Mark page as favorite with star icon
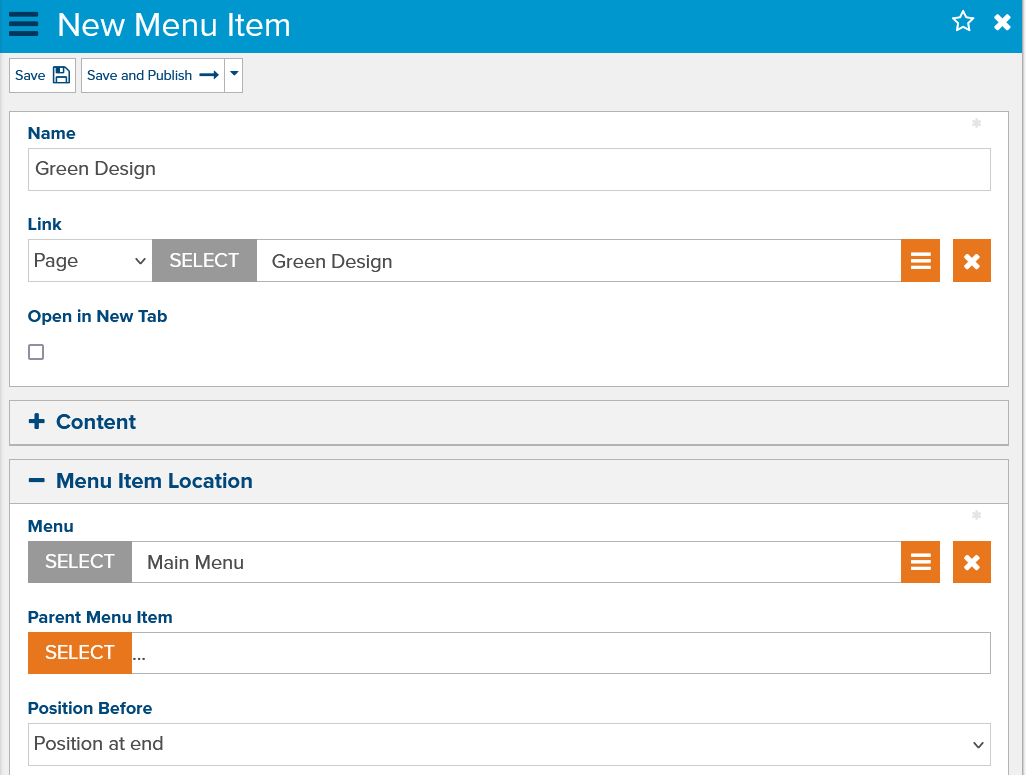1026x775 pixels. 963,22
